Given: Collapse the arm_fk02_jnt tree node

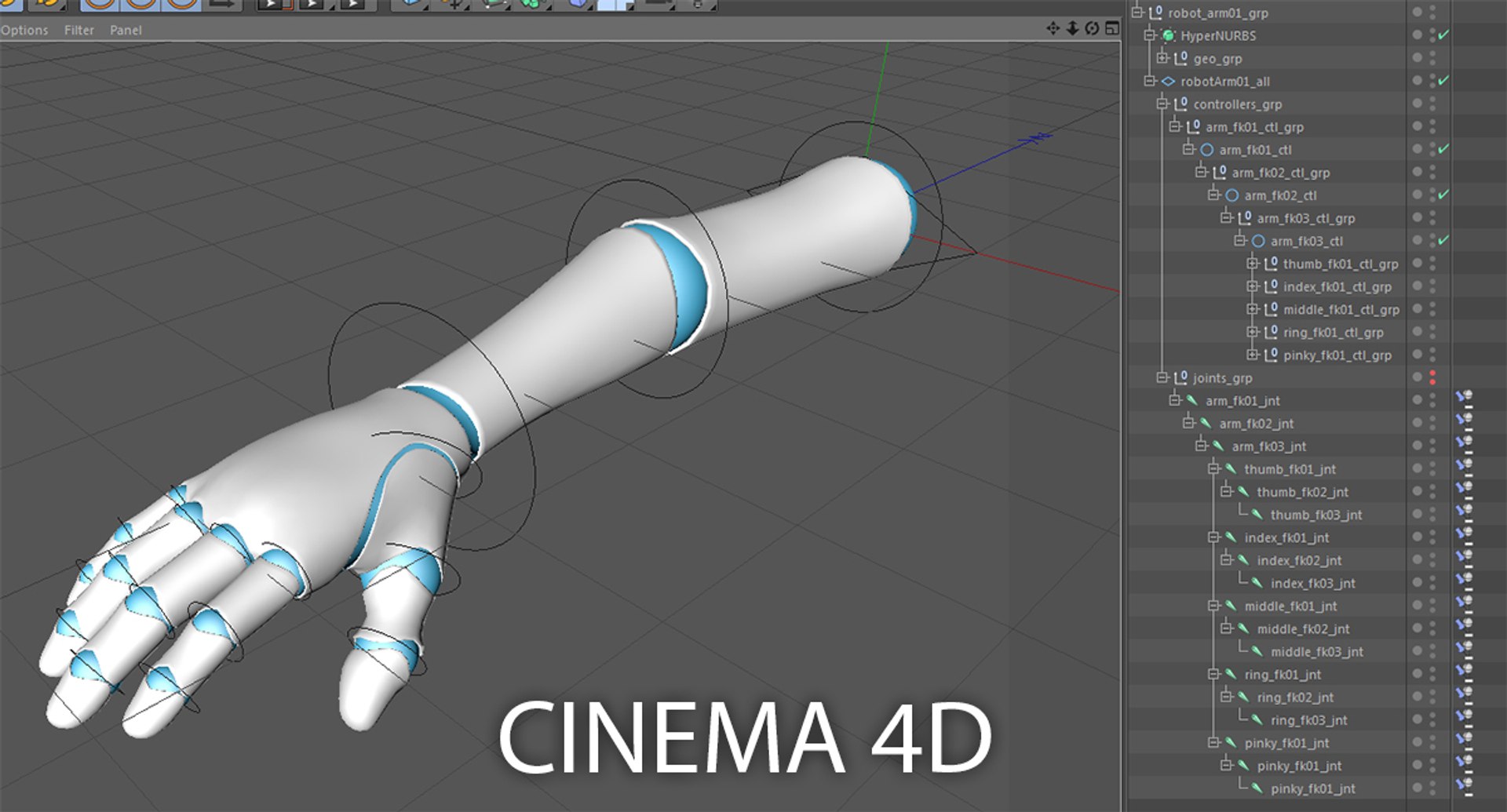Looking at the screenshot, I should pos(1188,422).
